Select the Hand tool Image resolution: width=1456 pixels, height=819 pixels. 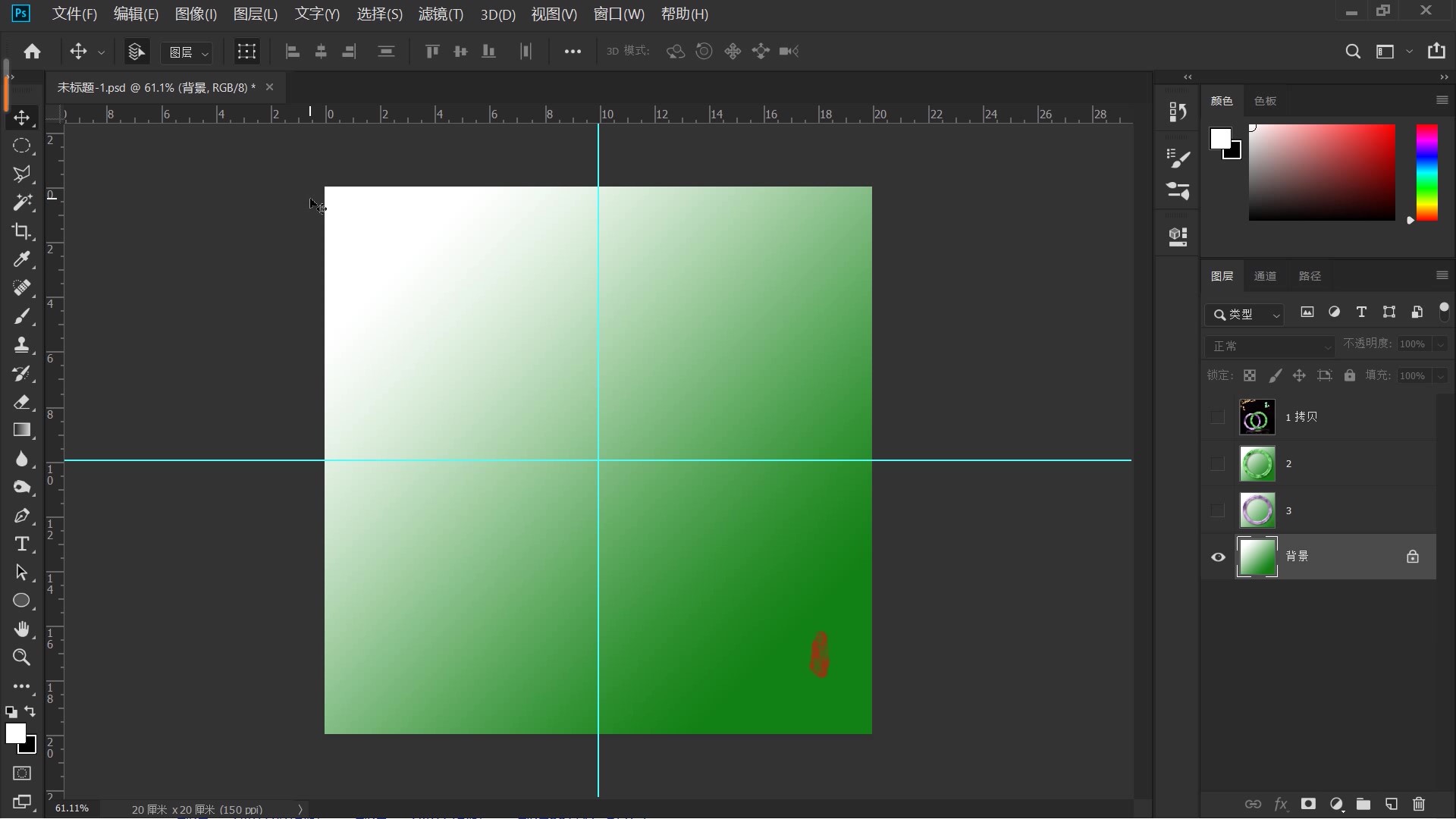pos(21,629)
